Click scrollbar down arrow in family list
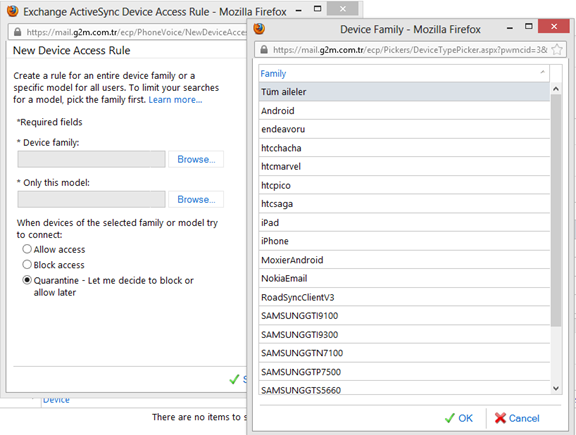576x435 pixels. coord(556,388)
